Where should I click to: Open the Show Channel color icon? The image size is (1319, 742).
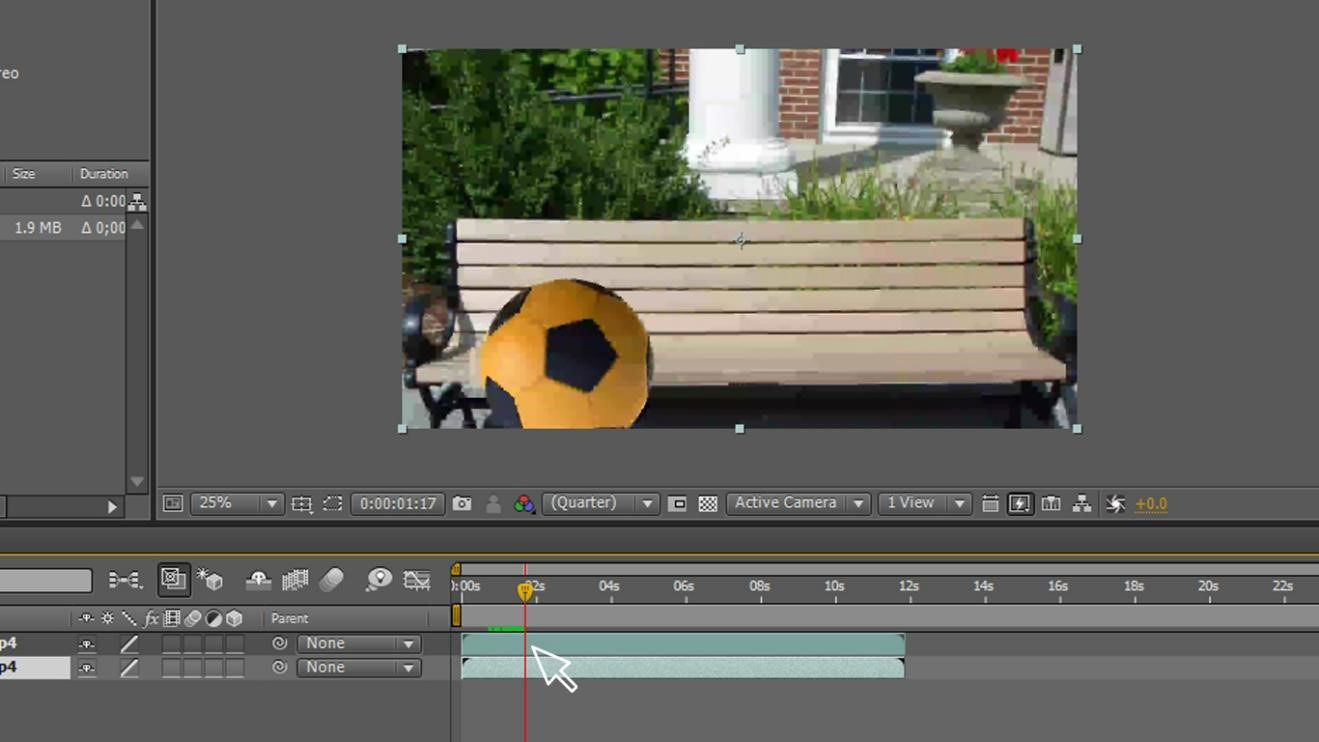click(x=524, y=504)
